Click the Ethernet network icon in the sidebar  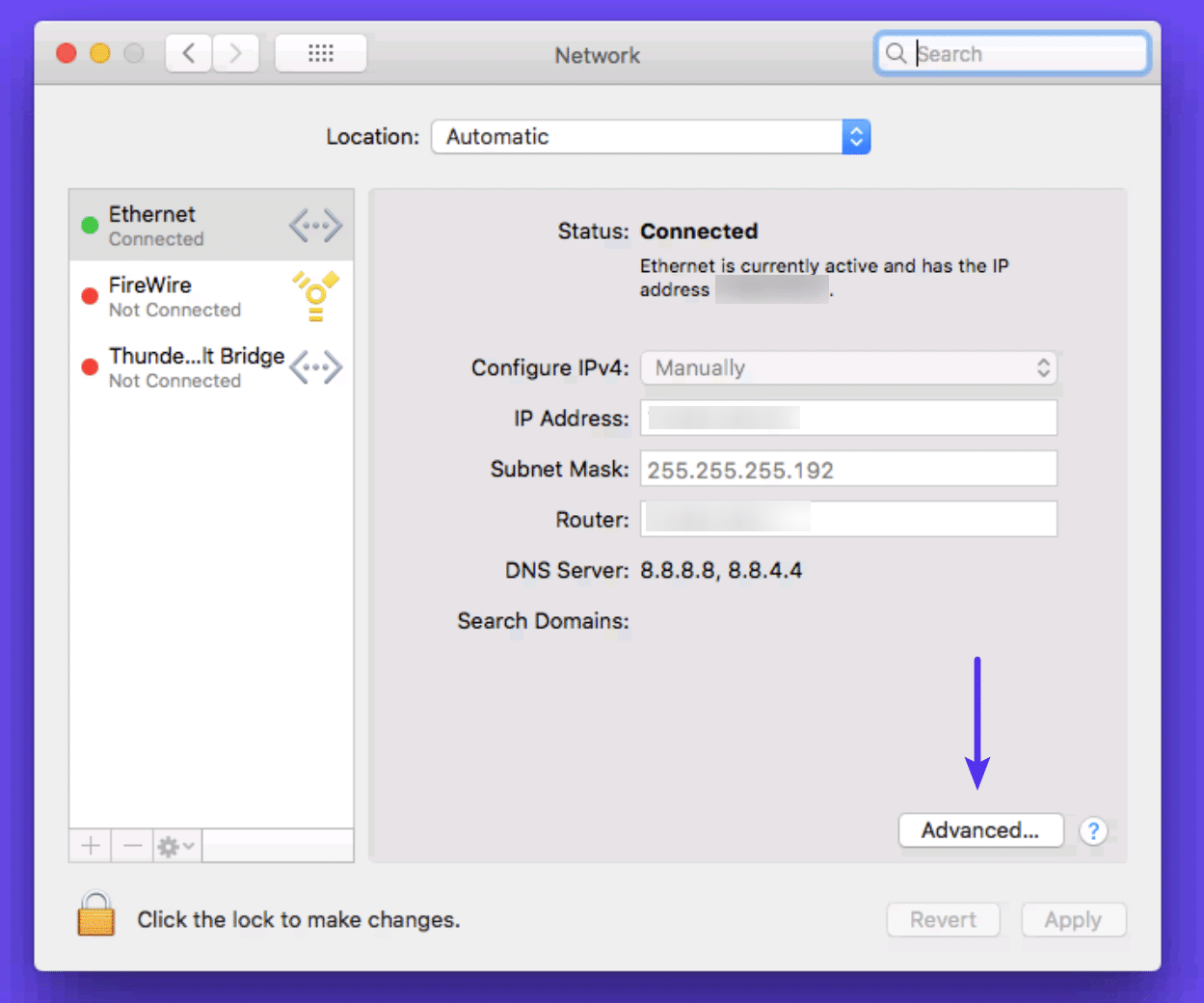click(x=315, y=224)
